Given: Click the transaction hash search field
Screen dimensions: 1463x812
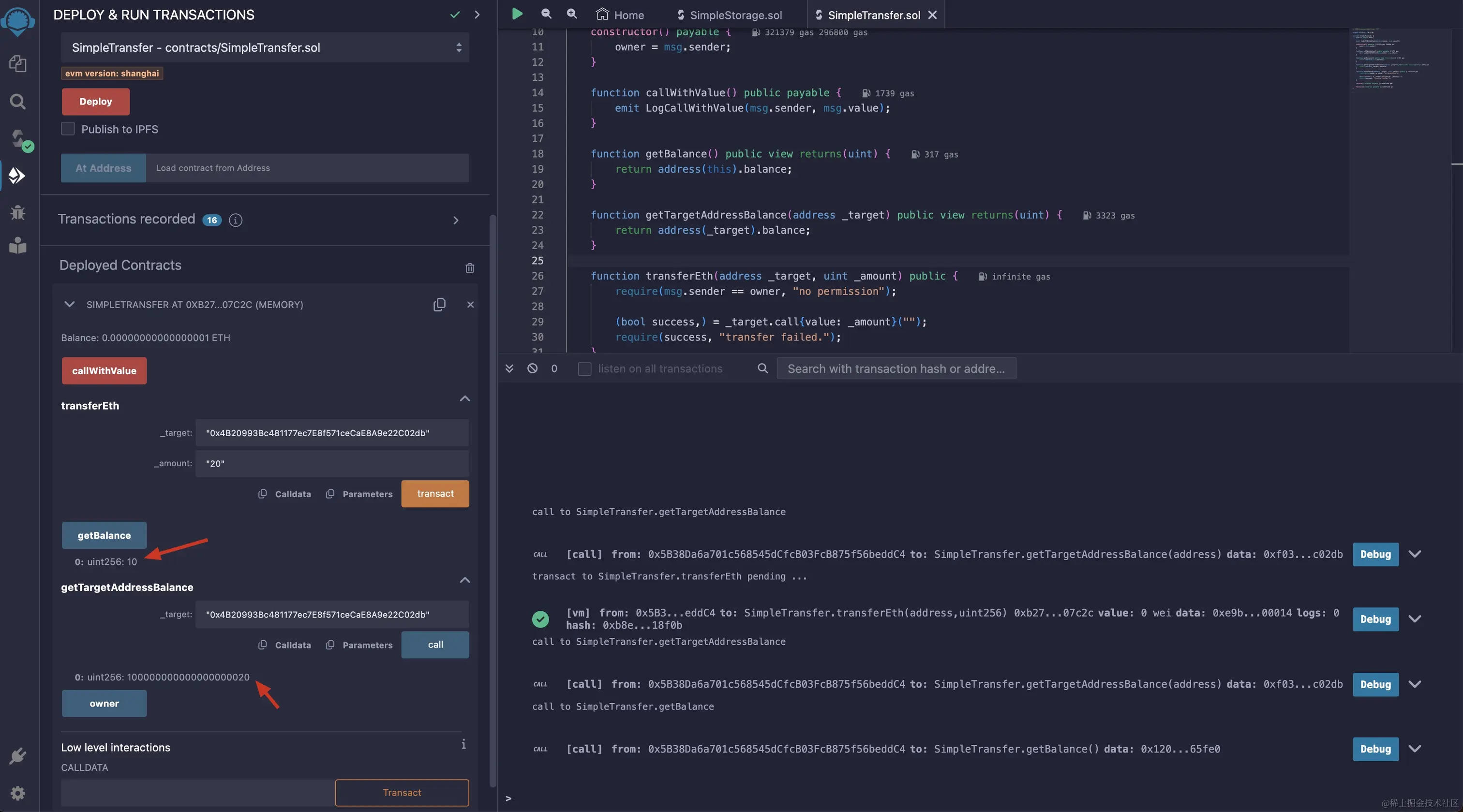Looking at the screenshot, I should click(x=896, y=369).
